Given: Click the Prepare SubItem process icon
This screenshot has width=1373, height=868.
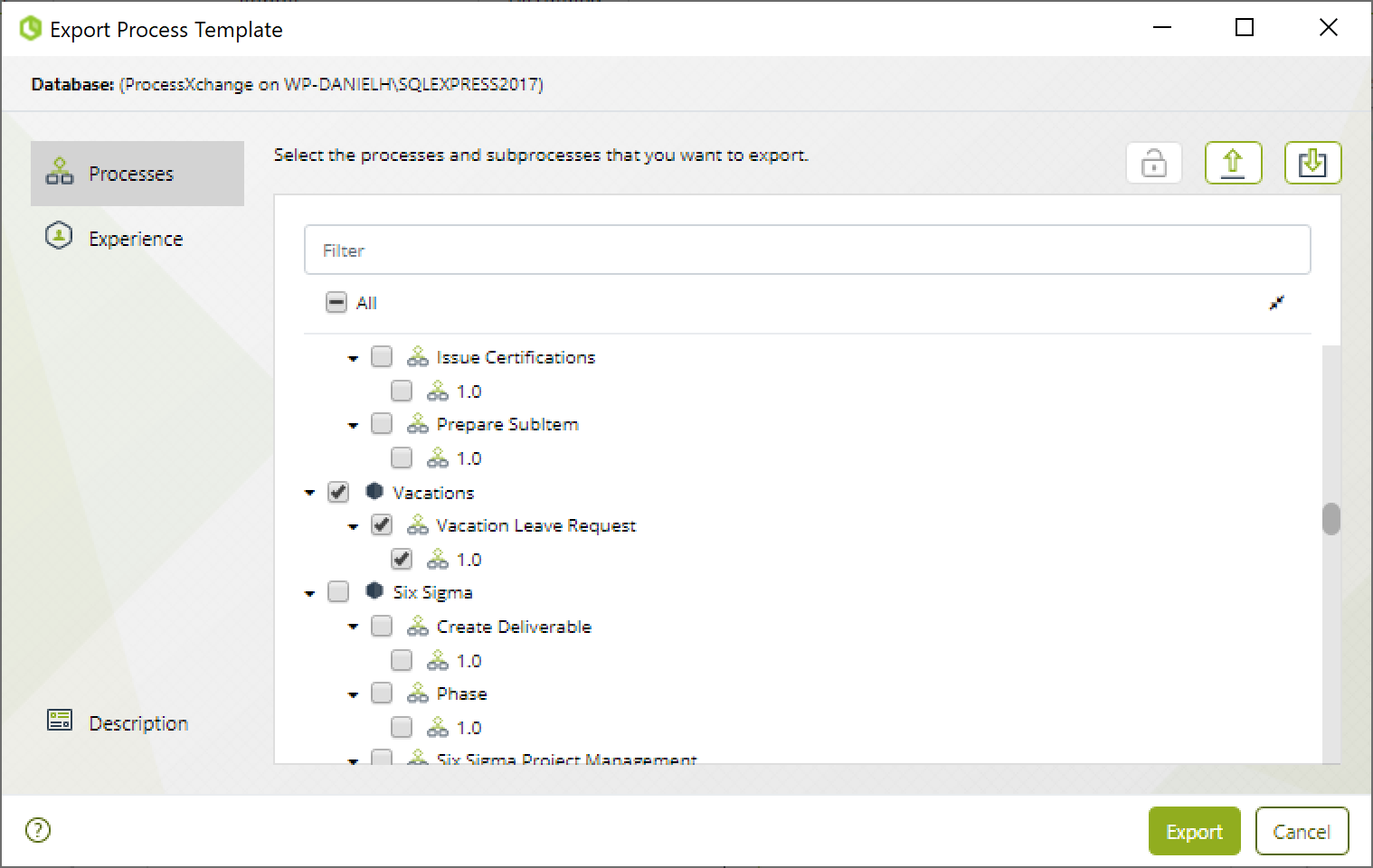Looking at the screenshot, I should pos(417,424).
